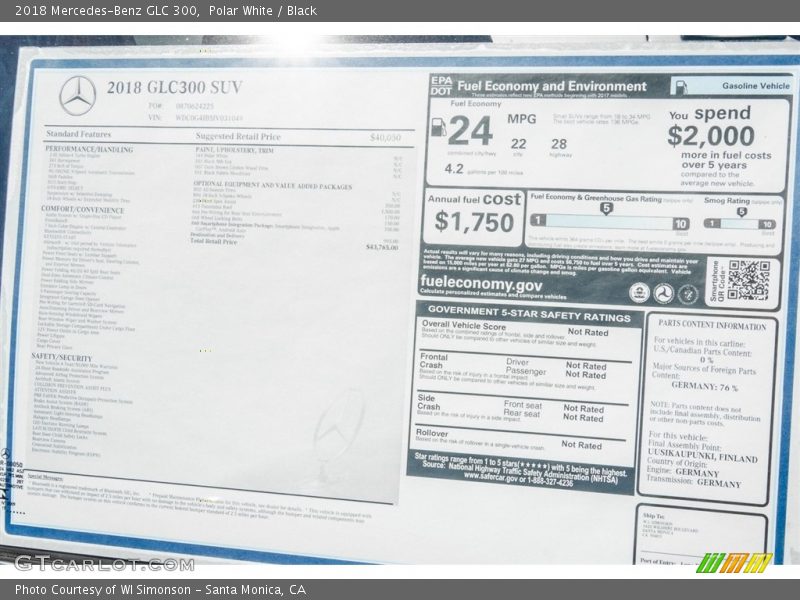Click the 'Ship To:' label
The image size is (800, 600).
654,516
